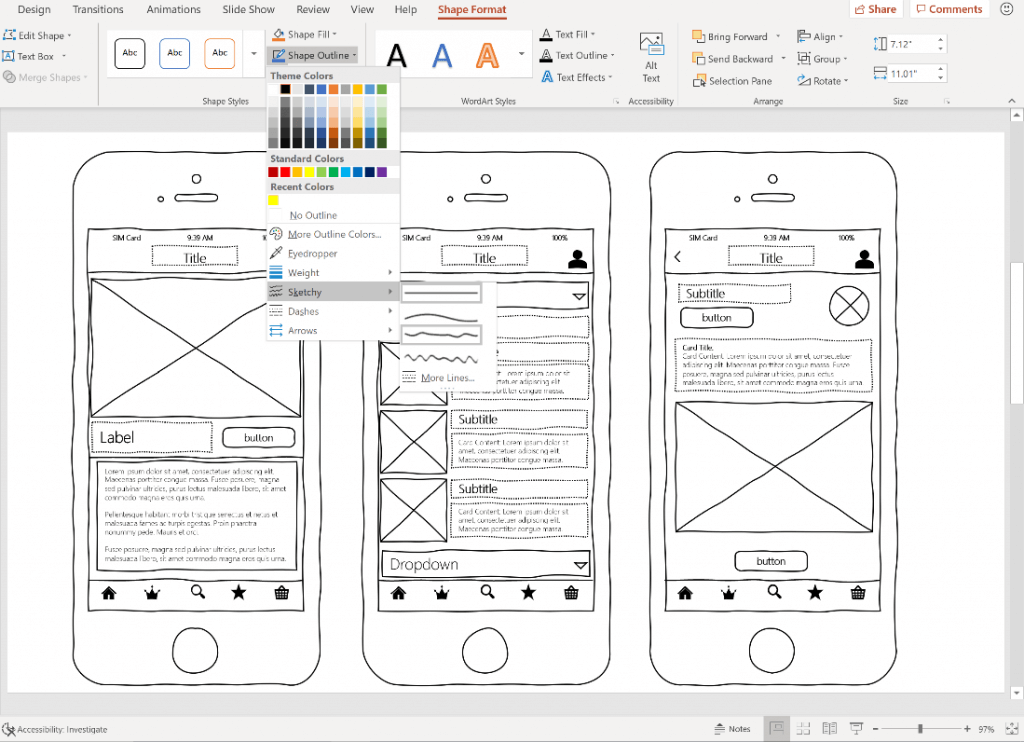Viewport: 1024px width, 742px height.
Task: Expand the Shape Styles gallery
Action: (254, 54)
